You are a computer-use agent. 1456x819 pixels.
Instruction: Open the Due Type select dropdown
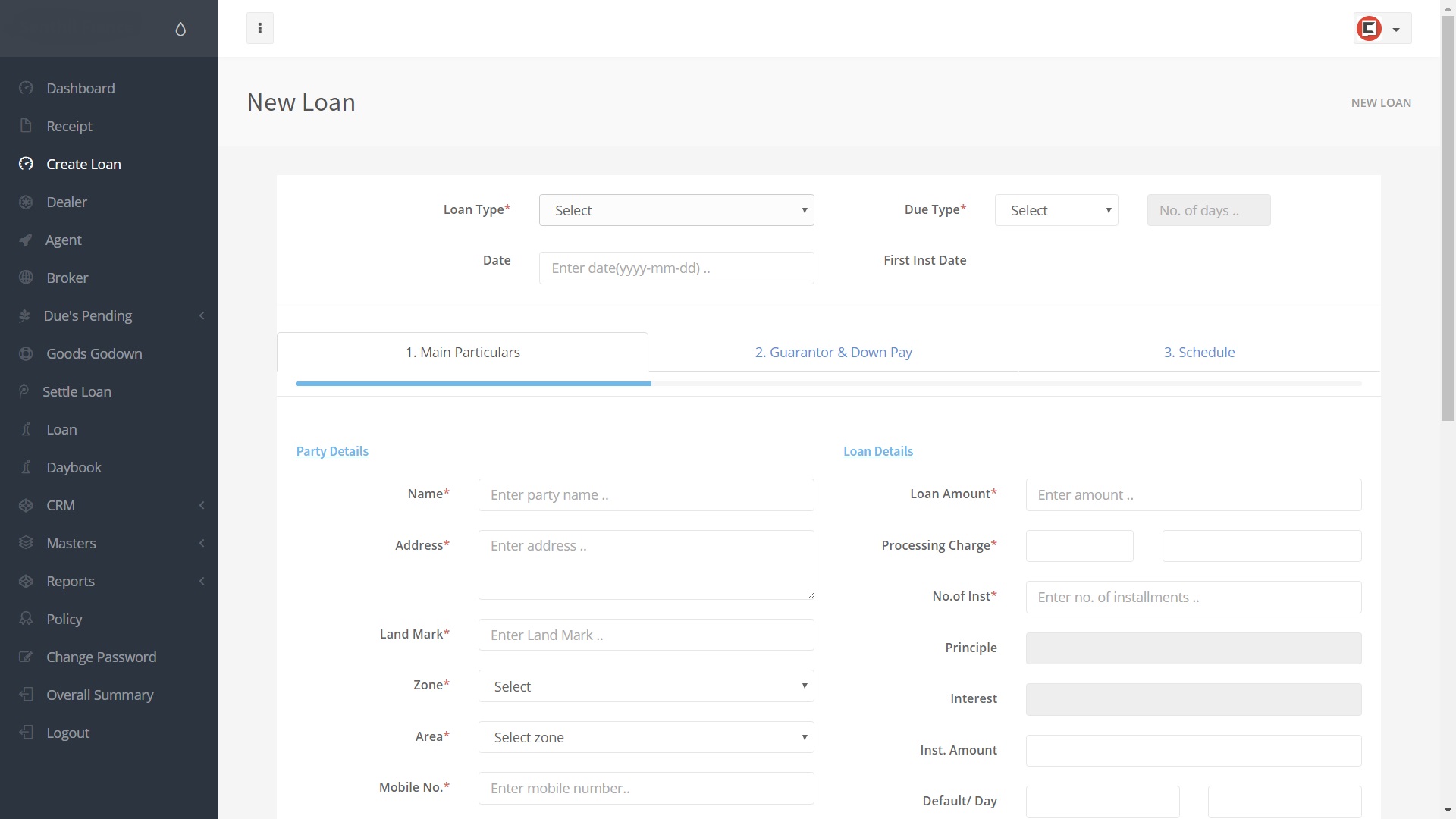(x=1056, y=210)
